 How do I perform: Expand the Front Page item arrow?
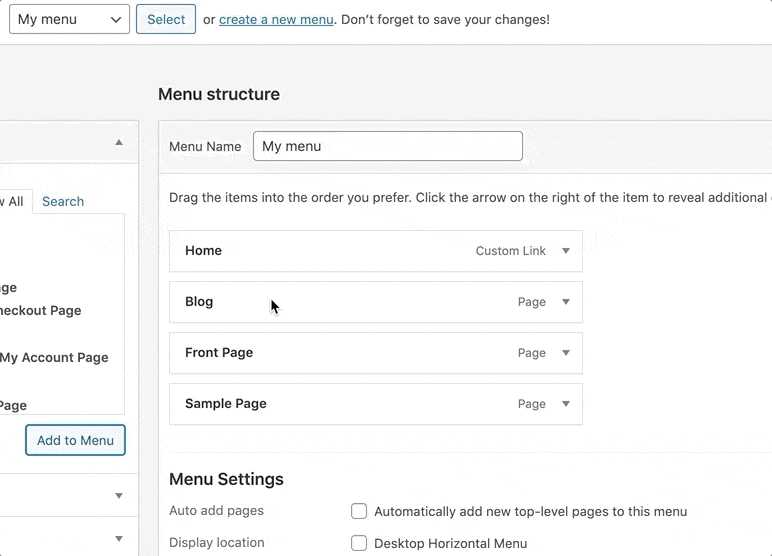566,353
